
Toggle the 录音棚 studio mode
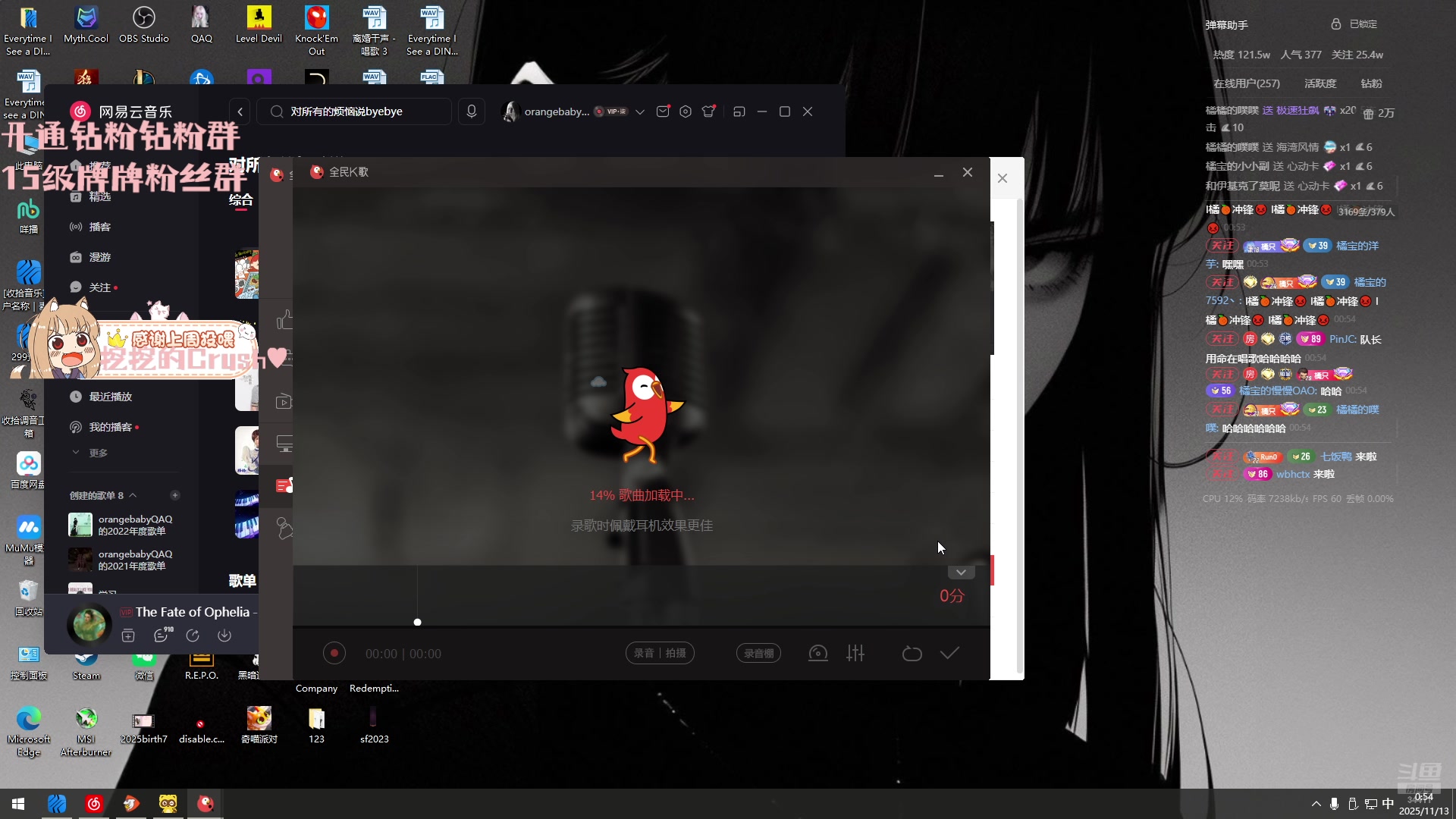[x=758, y=653]
